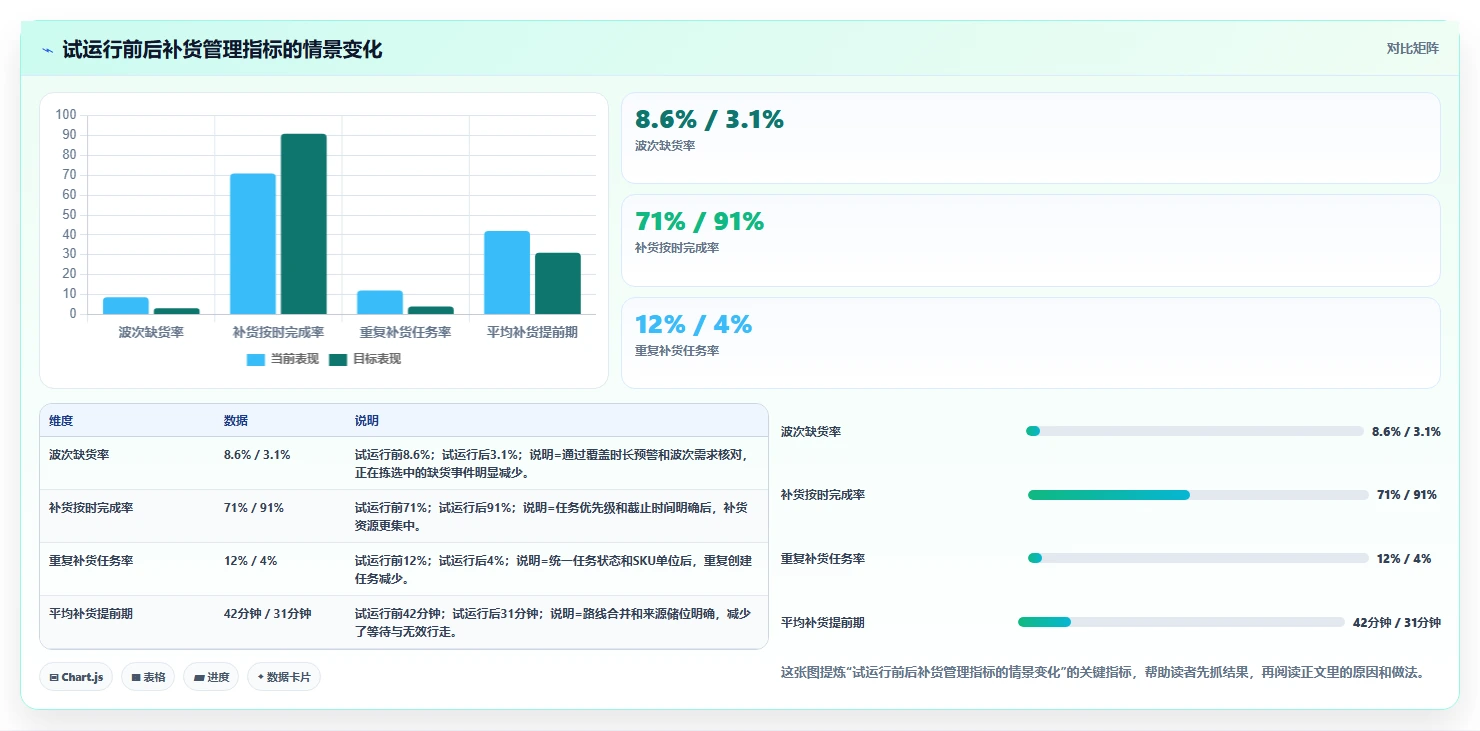1480x731 pixels.
Task: Click the light blue 平均补货提前期 chart bar
Action: pyautogui.click(x=507, y=273)
